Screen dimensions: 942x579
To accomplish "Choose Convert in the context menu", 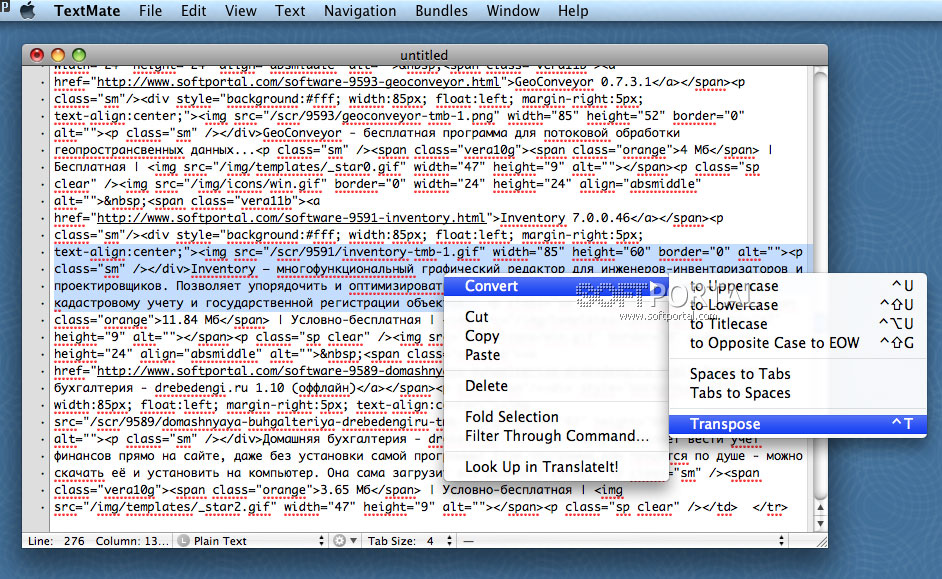I will pos(556,286).
